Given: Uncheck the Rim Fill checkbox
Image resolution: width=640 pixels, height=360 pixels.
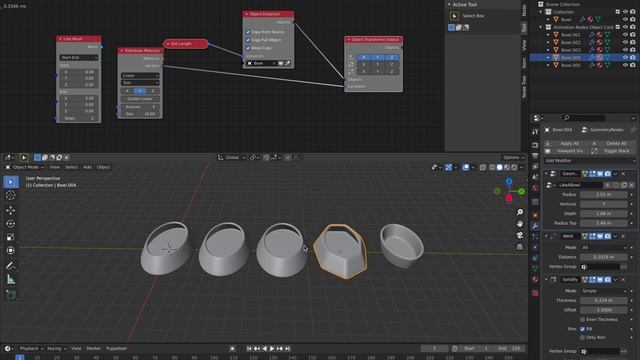Looking at the screenshot, I should 582,329.
